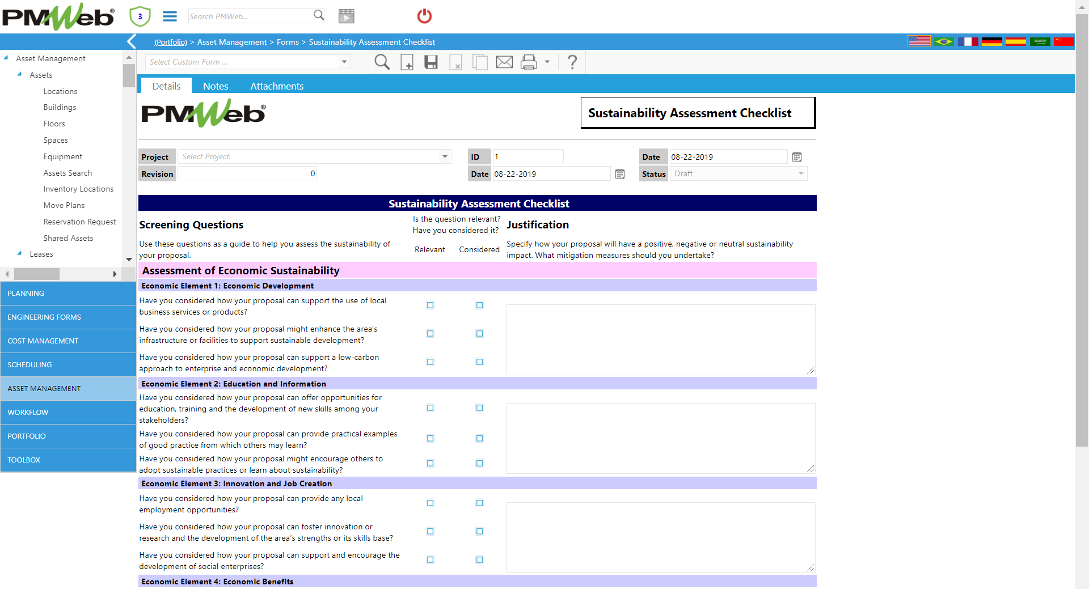
Task: Email this checklist using the envelope icon
Action: (x=504, y=62)
